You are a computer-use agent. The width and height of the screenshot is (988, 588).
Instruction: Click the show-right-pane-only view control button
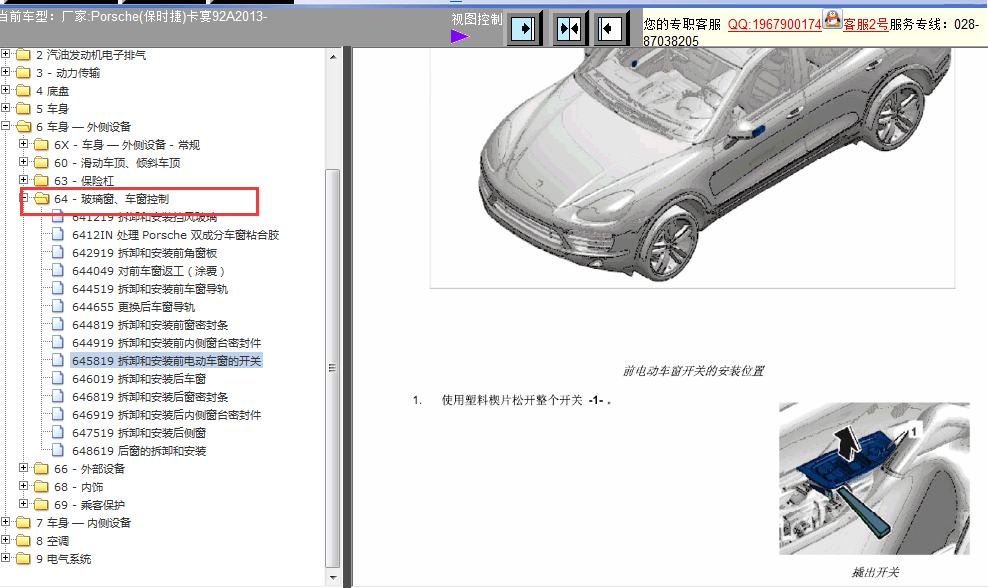pos(524,29)
